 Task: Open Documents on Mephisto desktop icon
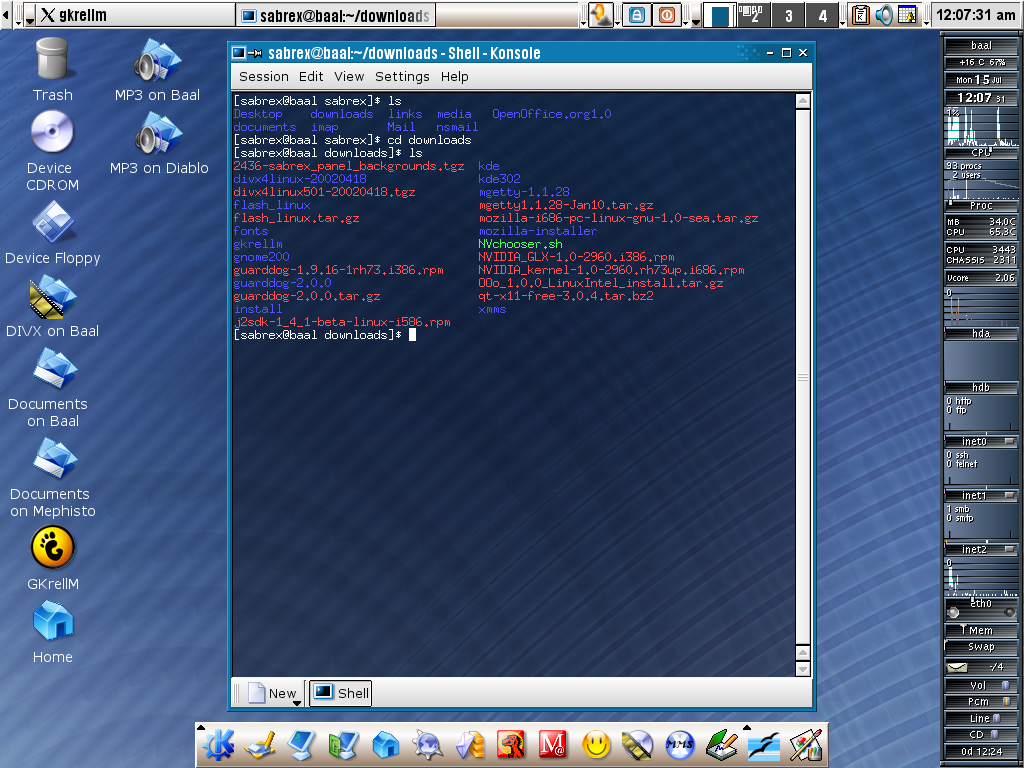click(x=52, y=477)
